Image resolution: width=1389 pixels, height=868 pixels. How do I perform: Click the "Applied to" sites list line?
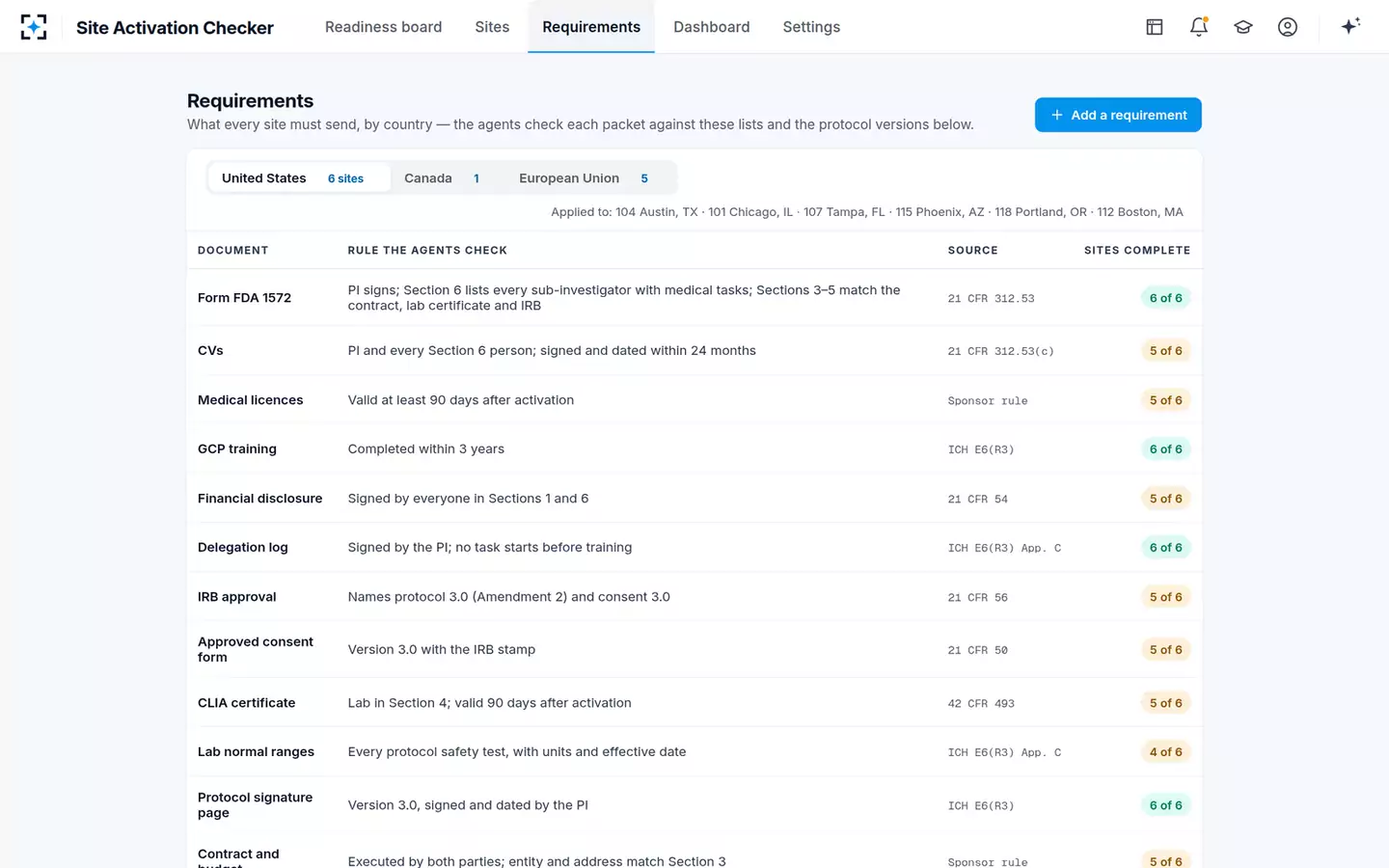pyautogui.click(x=867, y=212)
